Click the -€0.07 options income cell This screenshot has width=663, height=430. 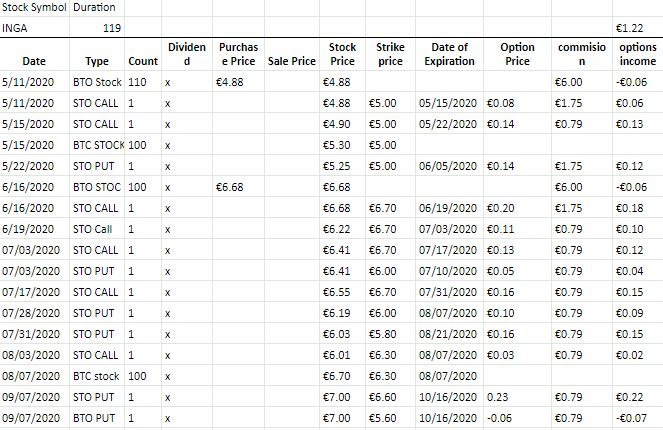click(637, 418)
